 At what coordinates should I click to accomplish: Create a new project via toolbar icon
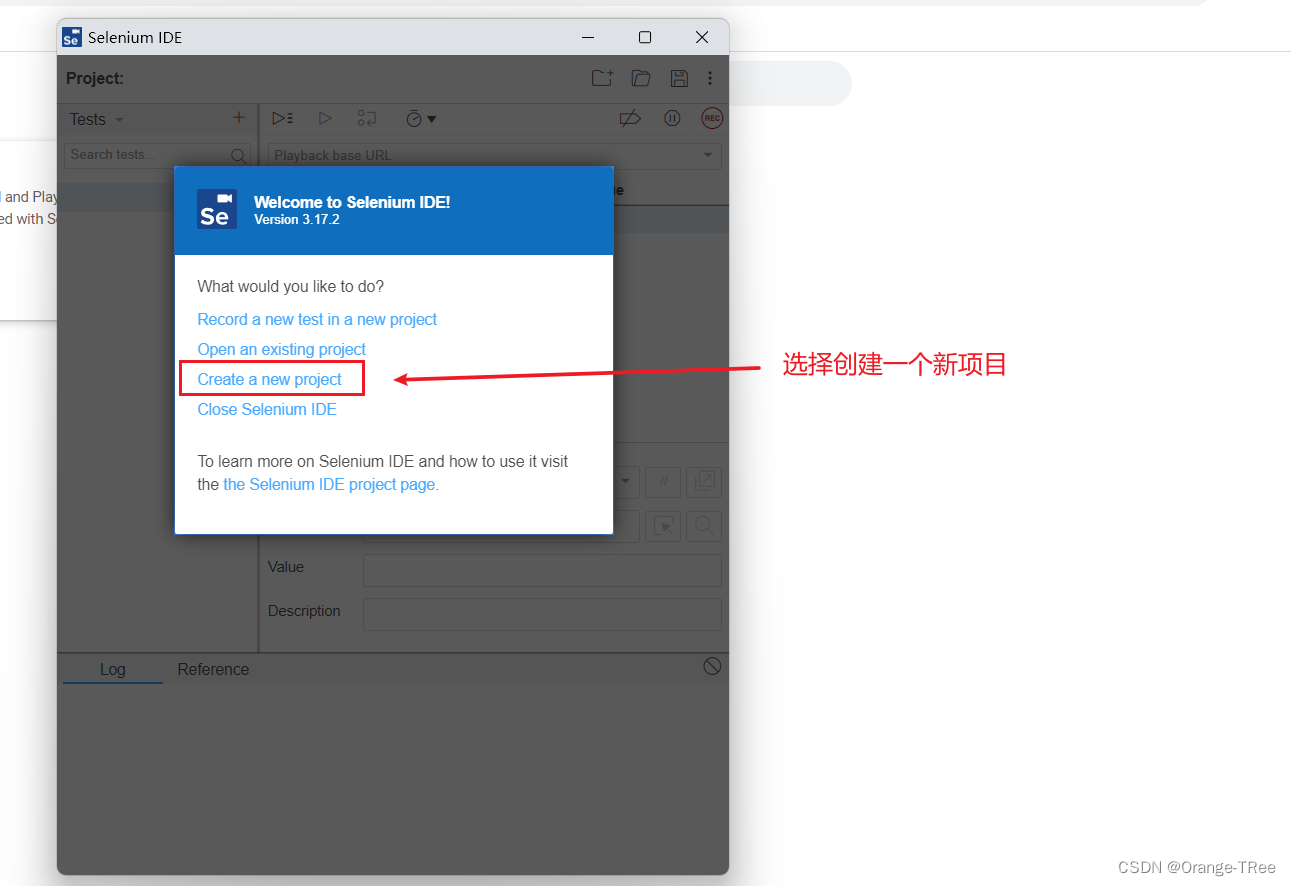(601, 78)
